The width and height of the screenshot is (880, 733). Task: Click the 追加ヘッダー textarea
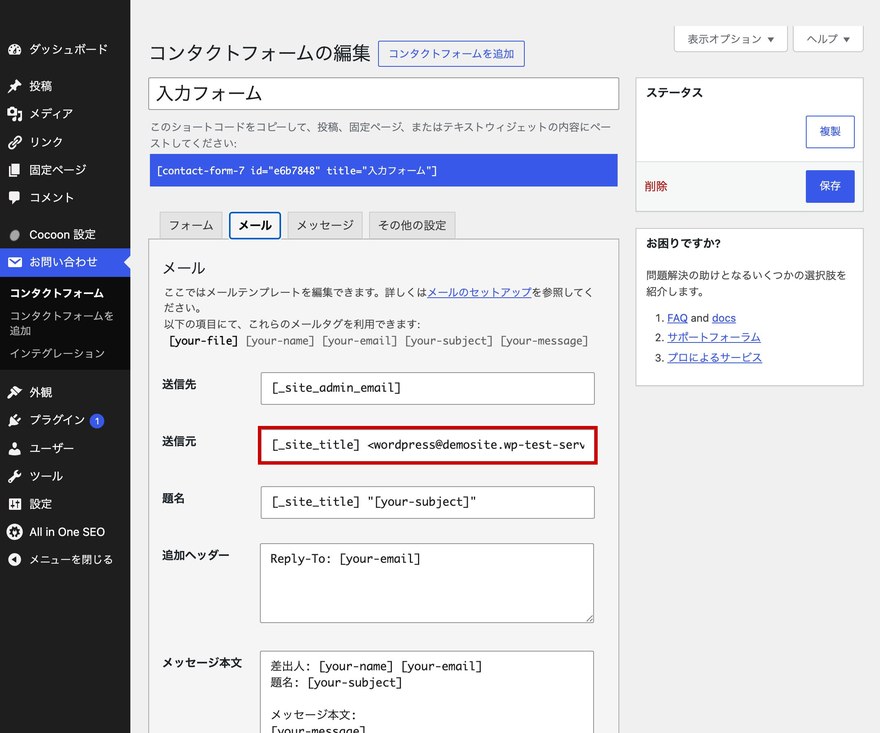427,583
